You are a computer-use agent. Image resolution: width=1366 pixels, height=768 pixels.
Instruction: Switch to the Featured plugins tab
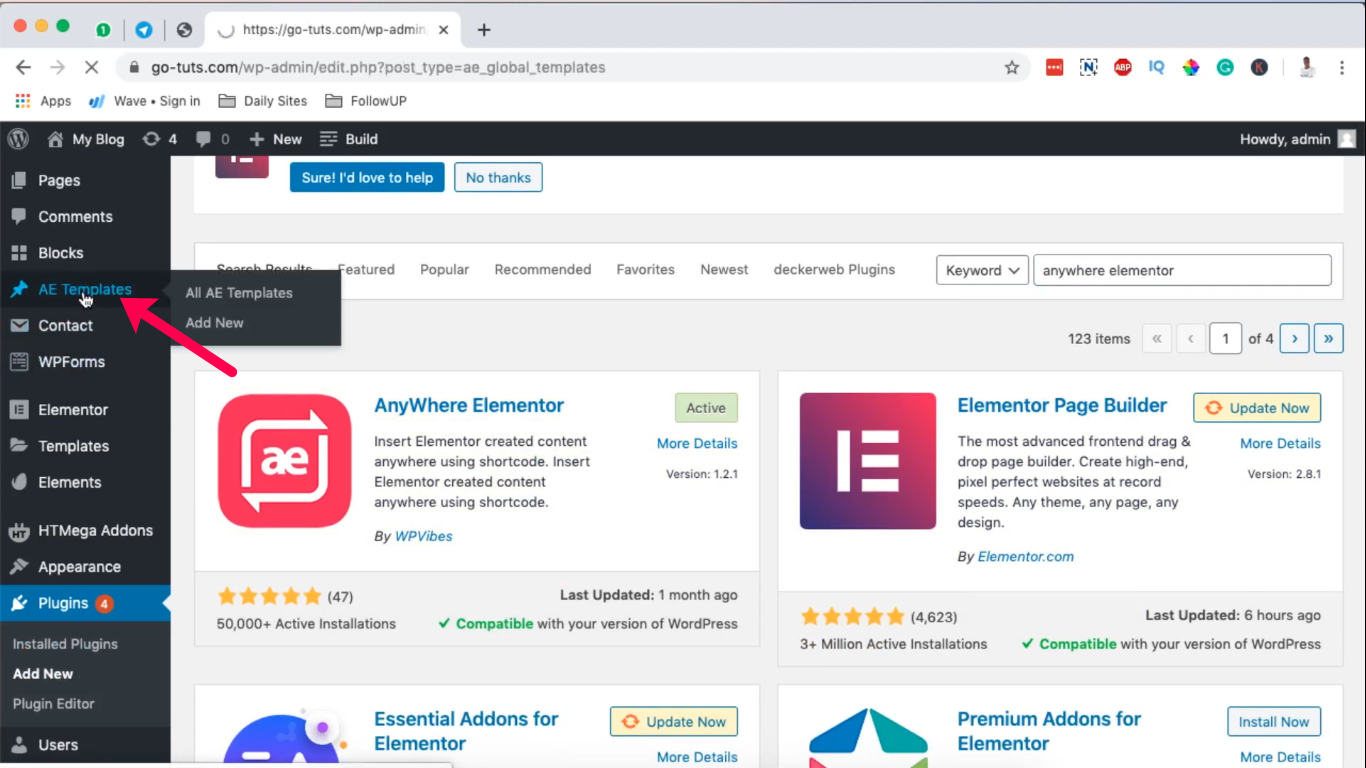(x=366, y=270)
